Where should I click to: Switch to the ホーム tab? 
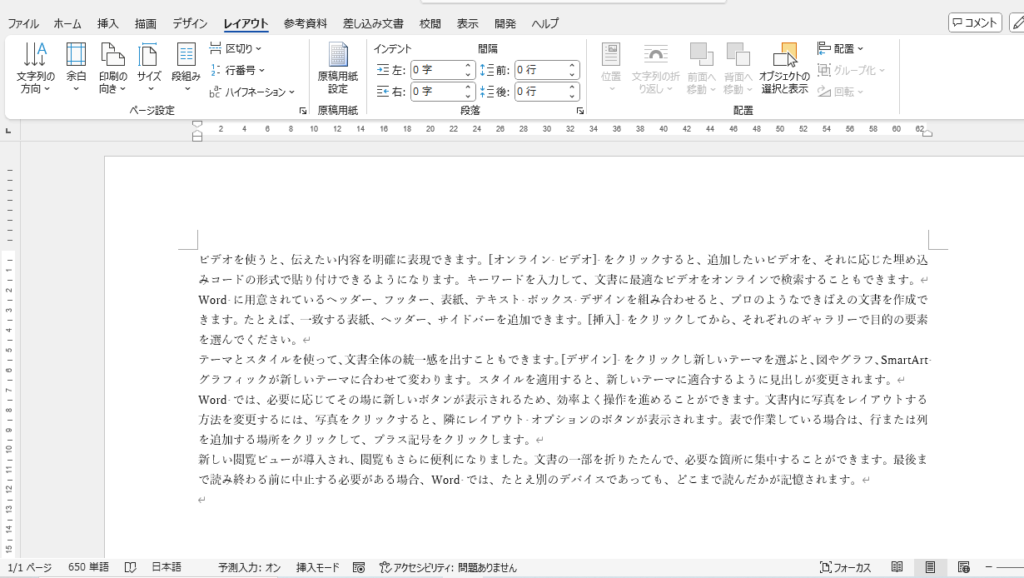[x=67, y=24]
